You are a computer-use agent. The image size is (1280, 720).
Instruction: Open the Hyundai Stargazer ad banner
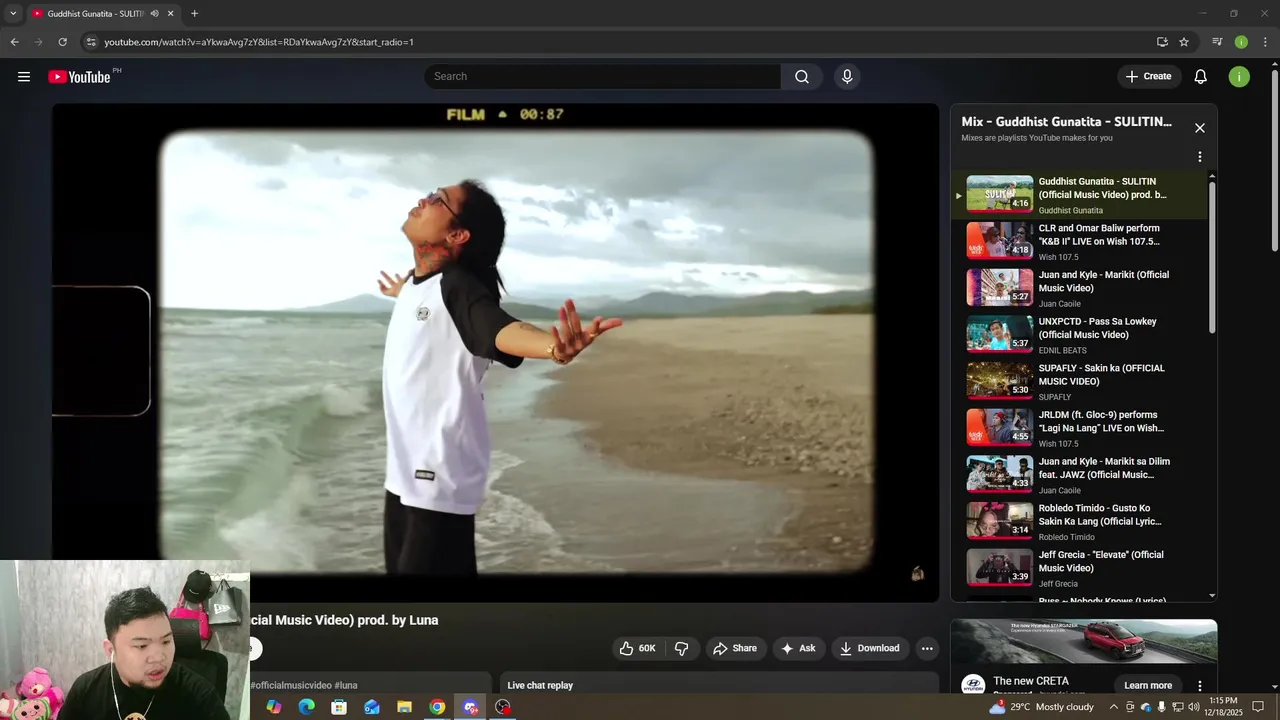[1084, 642]
